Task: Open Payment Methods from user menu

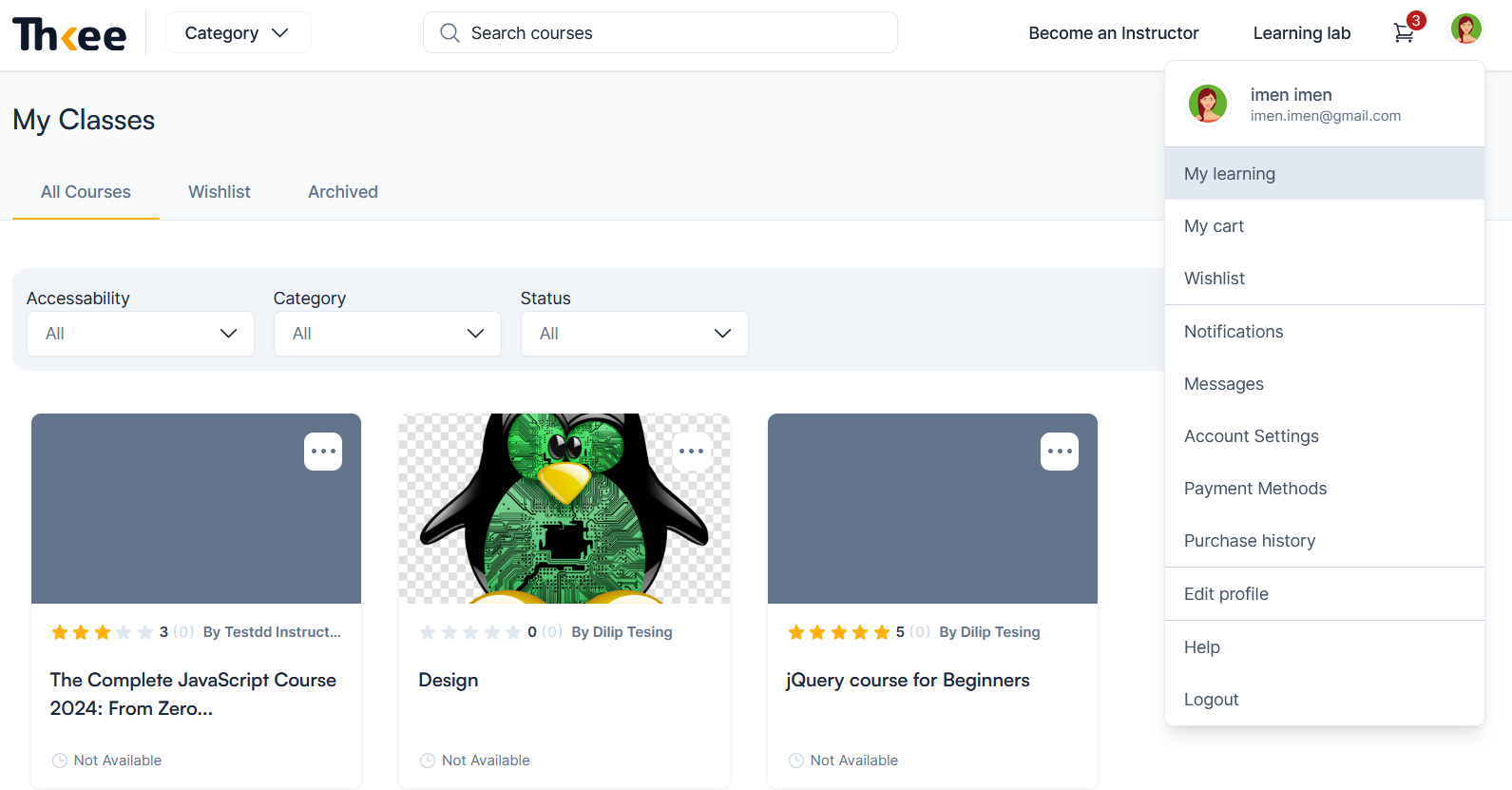Action: (1325, 489)
